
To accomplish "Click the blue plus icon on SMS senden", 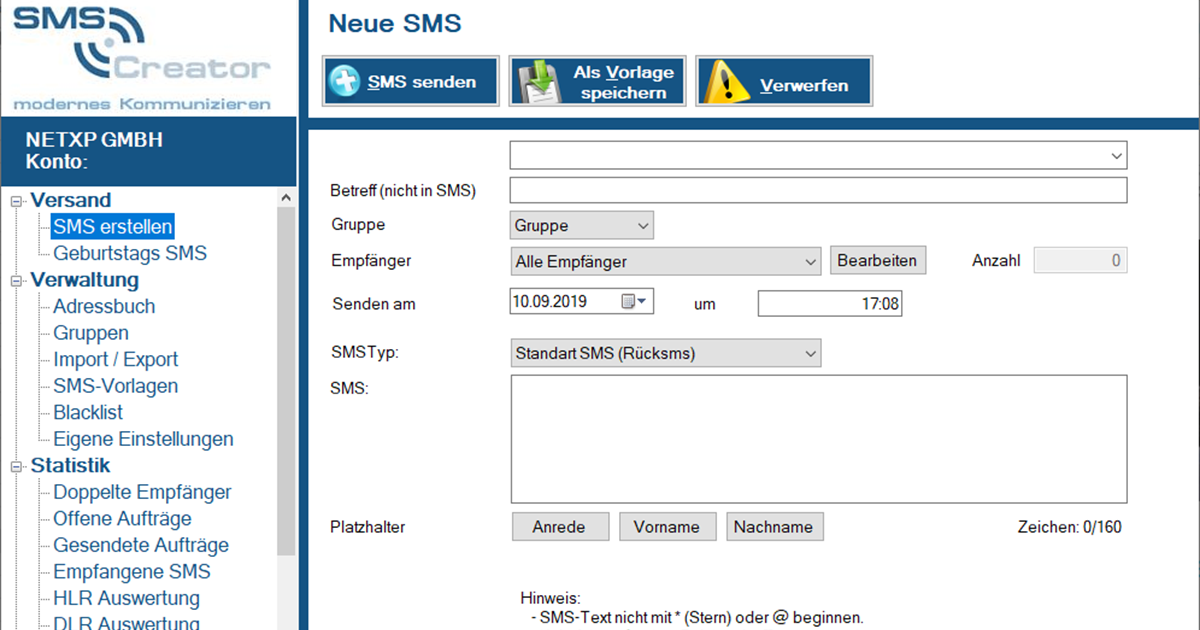I will [345, 82].
